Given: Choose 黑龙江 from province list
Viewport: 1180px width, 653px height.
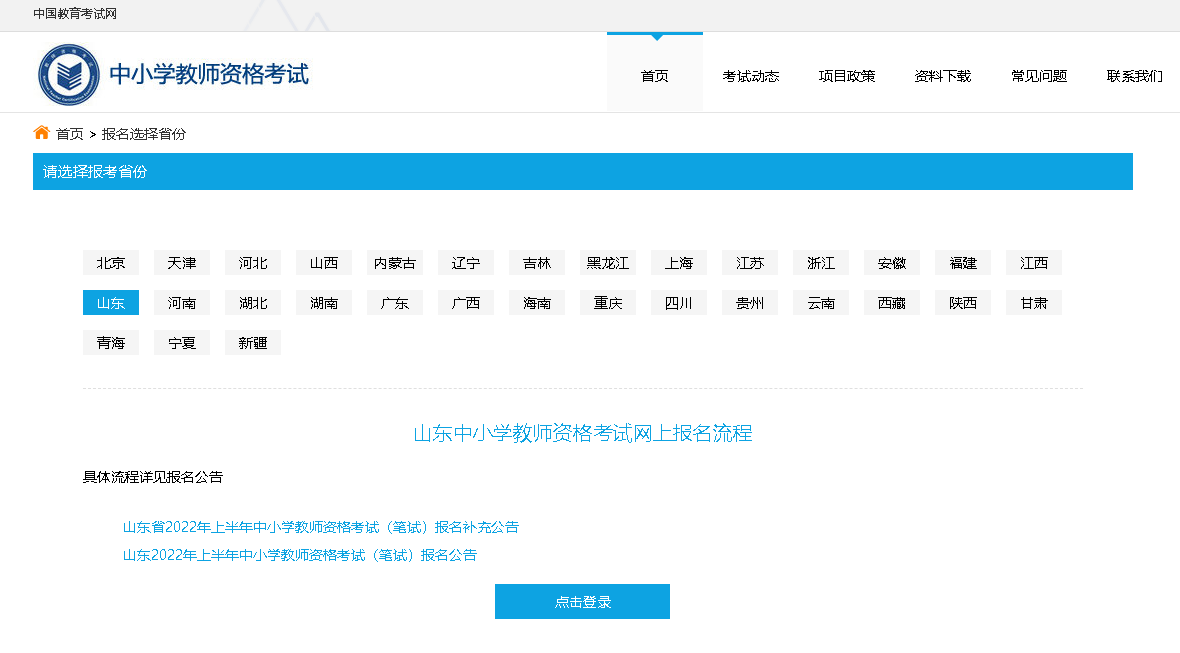Looking at the screenshot, I should (608, 263).
